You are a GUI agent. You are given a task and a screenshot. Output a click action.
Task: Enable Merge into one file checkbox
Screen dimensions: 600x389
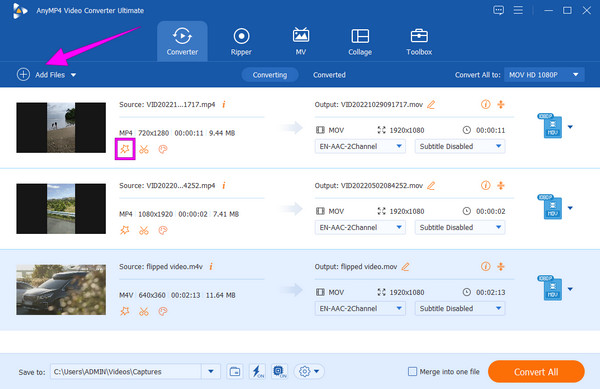point(412,371)
